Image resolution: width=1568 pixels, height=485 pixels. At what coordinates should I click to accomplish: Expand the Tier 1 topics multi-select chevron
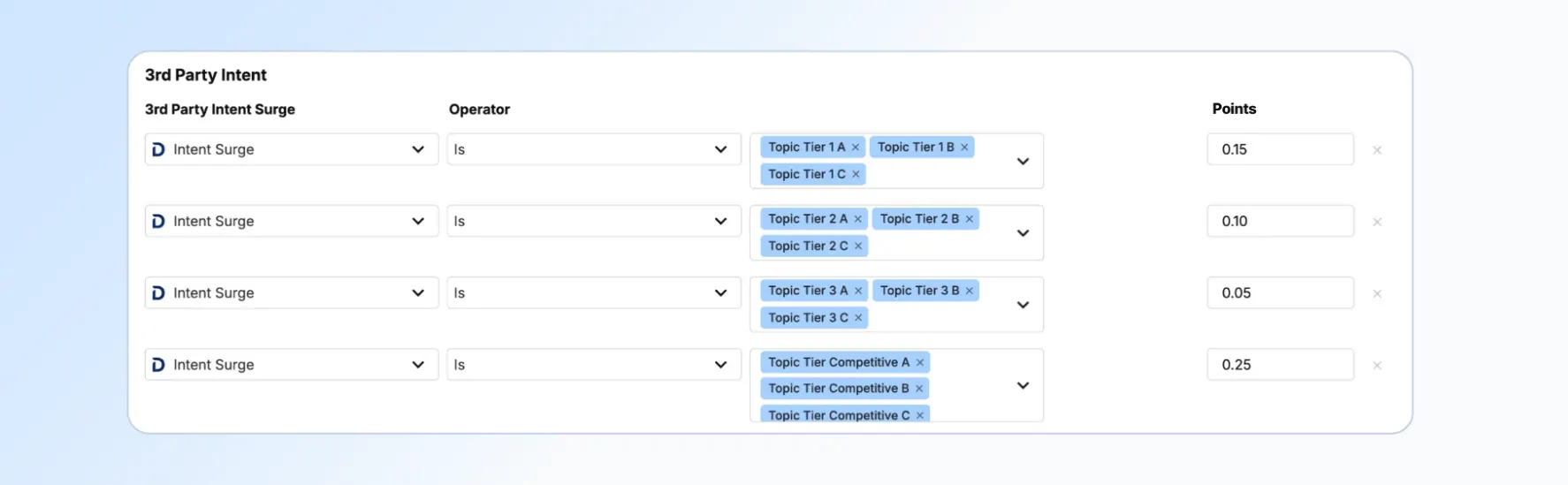point(1023,162)
